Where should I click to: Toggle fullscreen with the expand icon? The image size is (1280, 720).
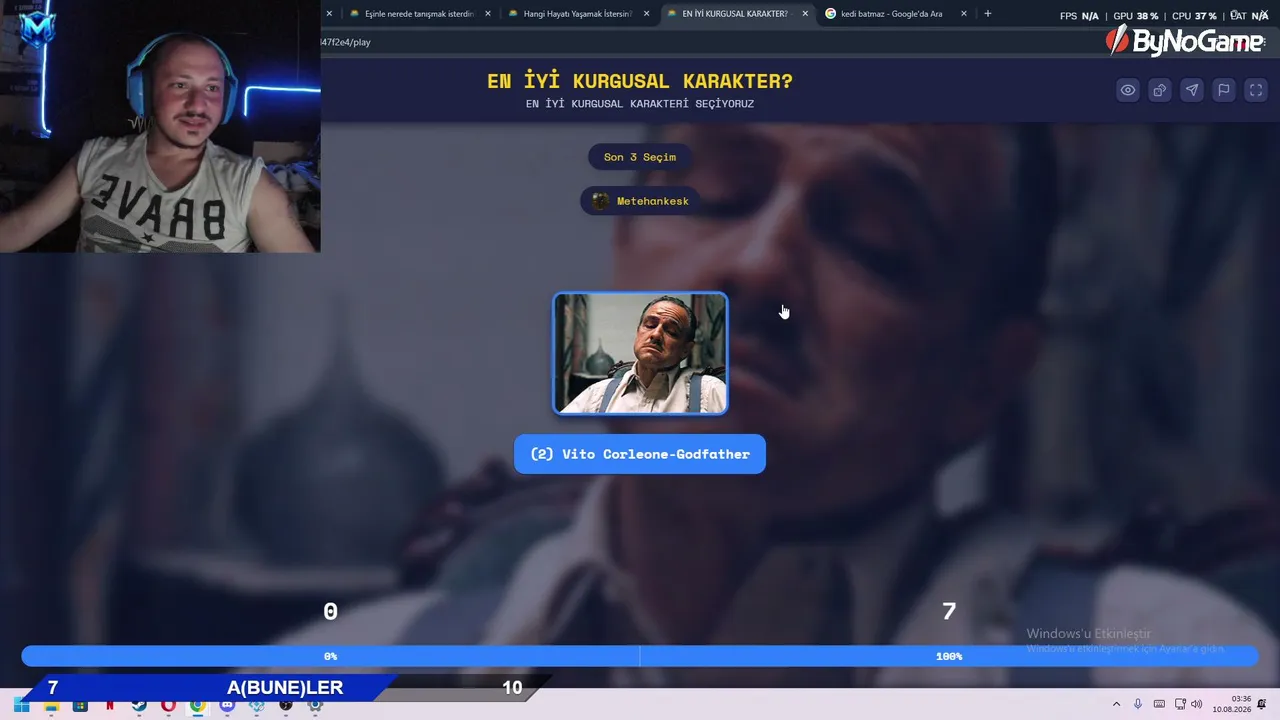pyautogui.click(x=1256, y=90)
